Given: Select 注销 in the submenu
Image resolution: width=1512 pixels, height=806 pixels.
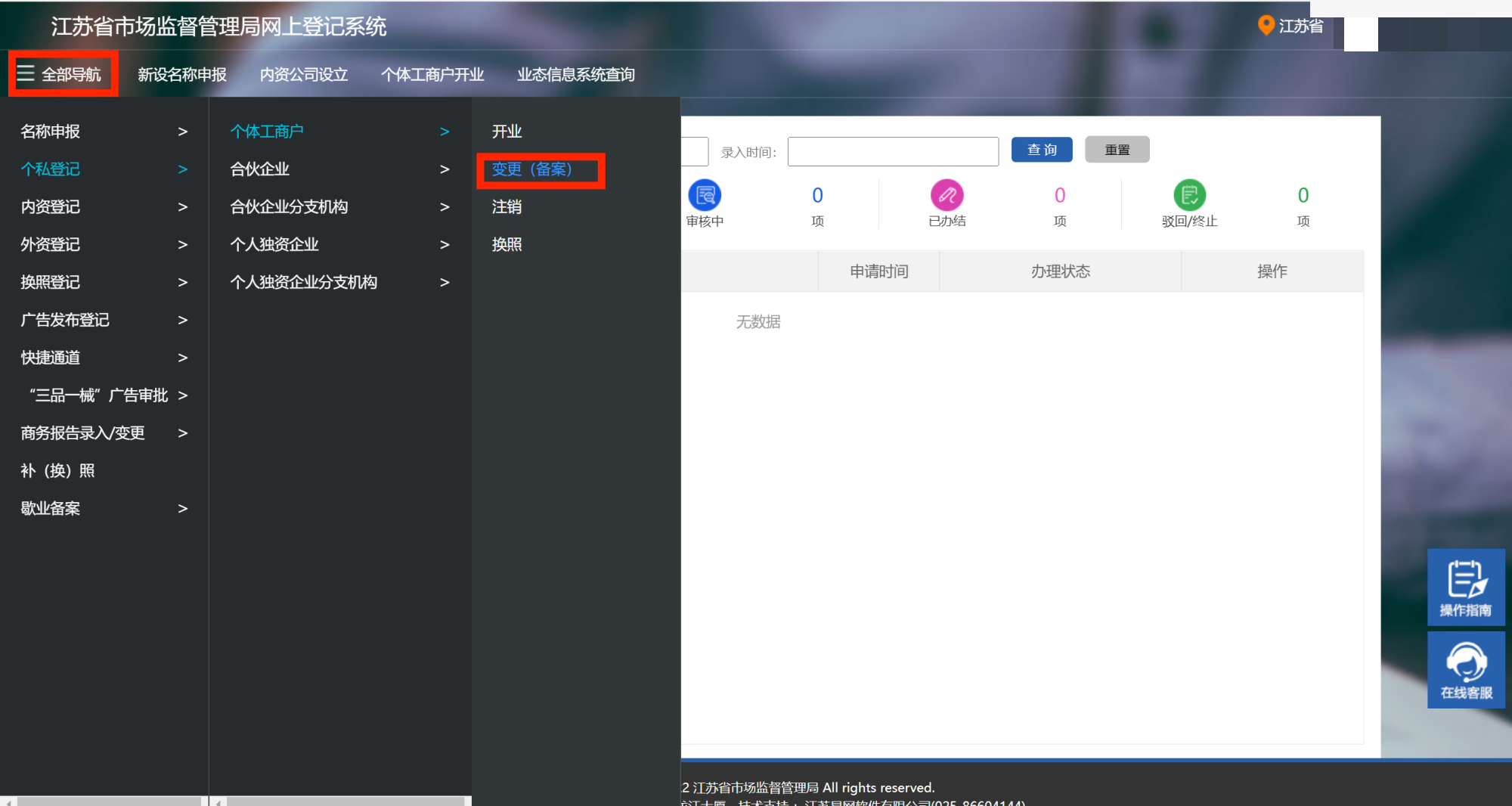Looking at the screenshot, I should (507, 207).
